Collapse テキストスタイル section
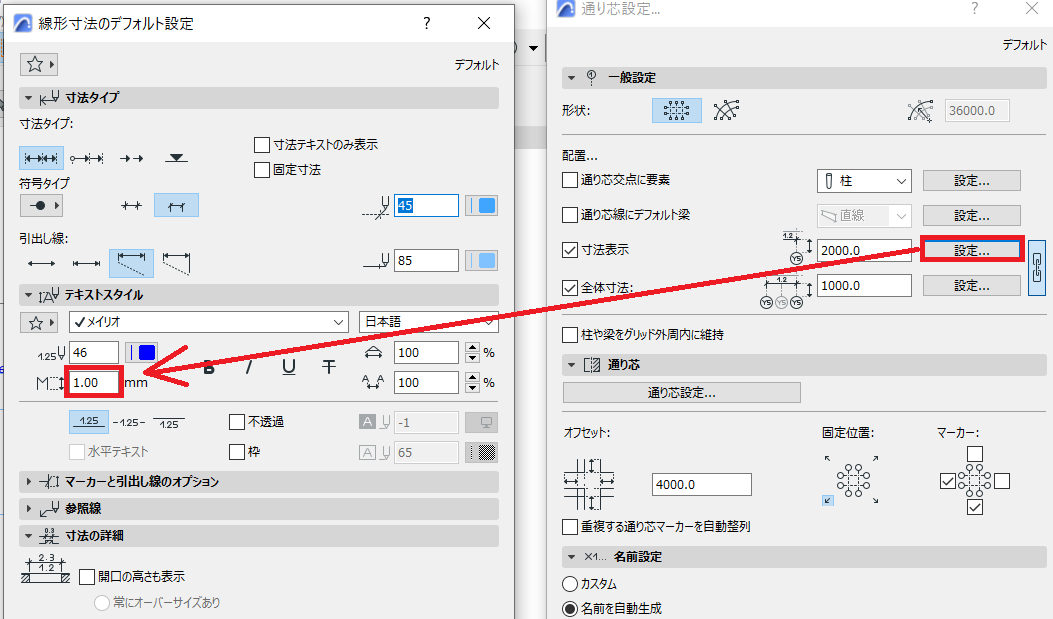 pos(28,295)
